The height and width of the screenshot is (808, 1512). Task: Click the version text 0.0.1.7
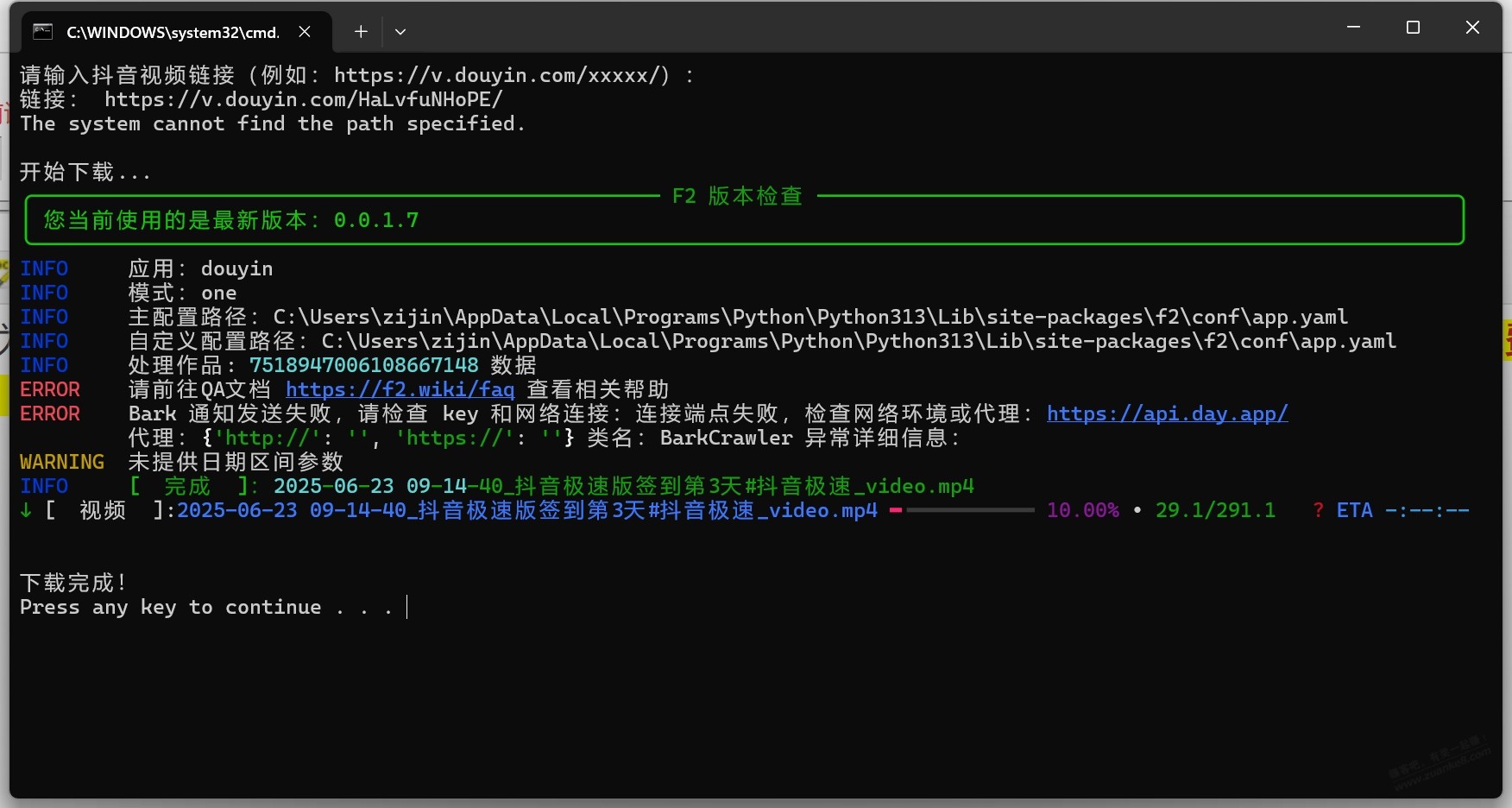pyautogui.click(x=376, y=221)
